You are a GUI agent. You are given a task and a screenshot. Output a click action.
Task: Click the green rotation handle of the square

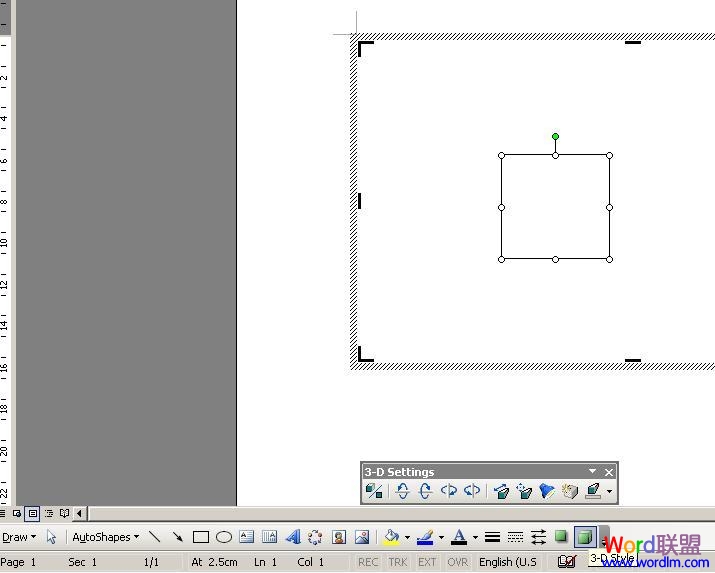555,136
